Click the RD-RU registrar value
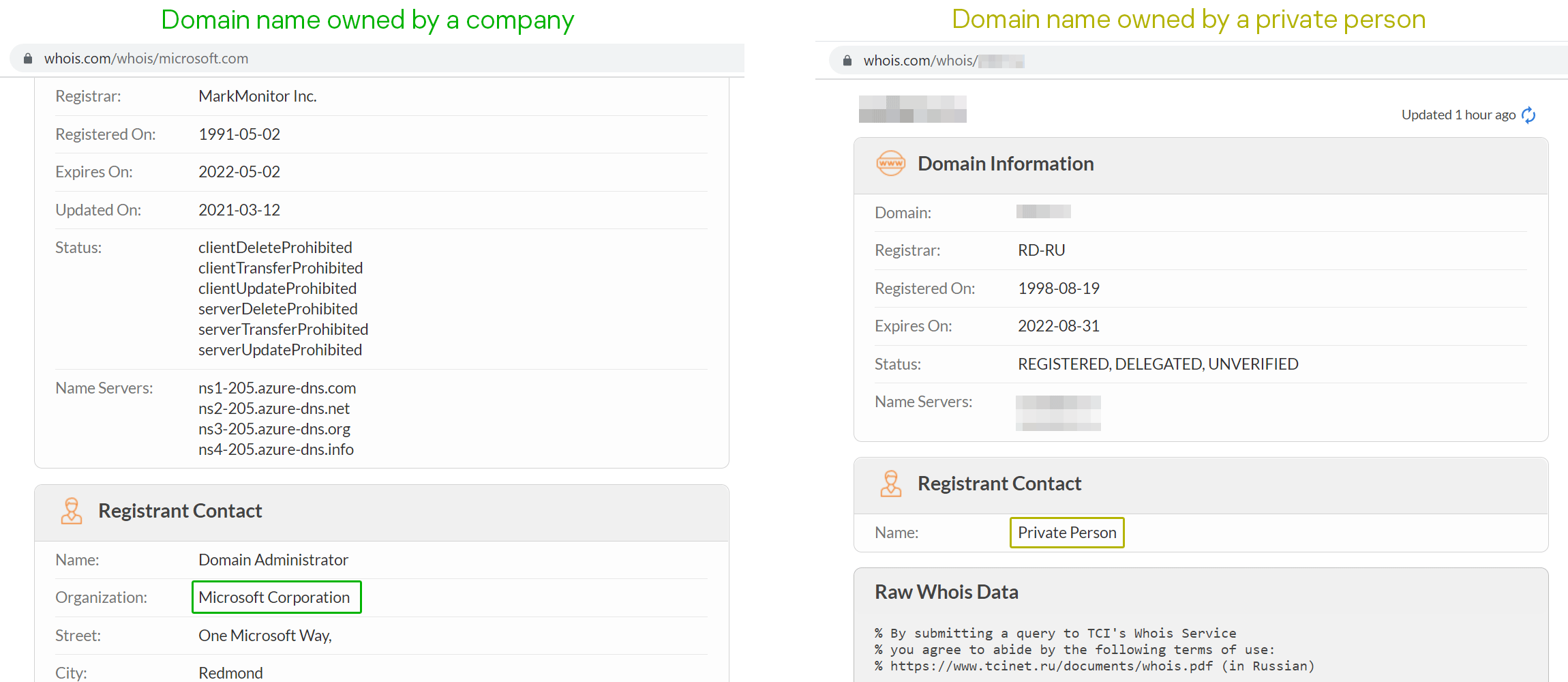 tap(1042, 250)
